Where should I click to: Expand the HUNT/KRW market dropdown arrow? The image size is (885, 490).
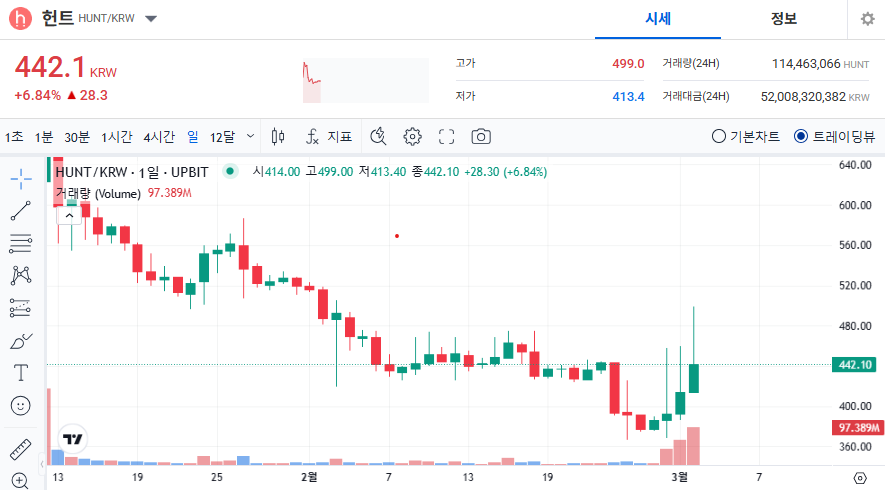point(151,19)
